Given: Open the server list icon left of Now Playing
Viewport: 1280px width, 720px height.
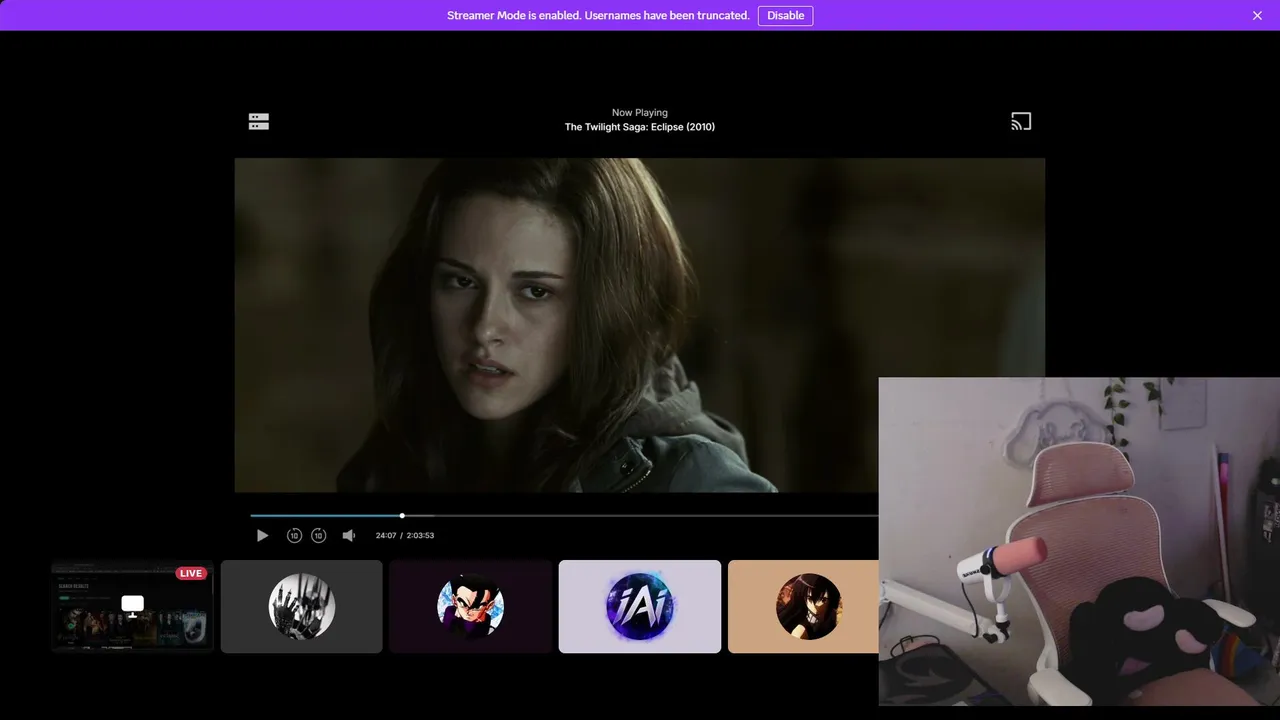Looking at the screenshot, I should click(x=259, y=121).
